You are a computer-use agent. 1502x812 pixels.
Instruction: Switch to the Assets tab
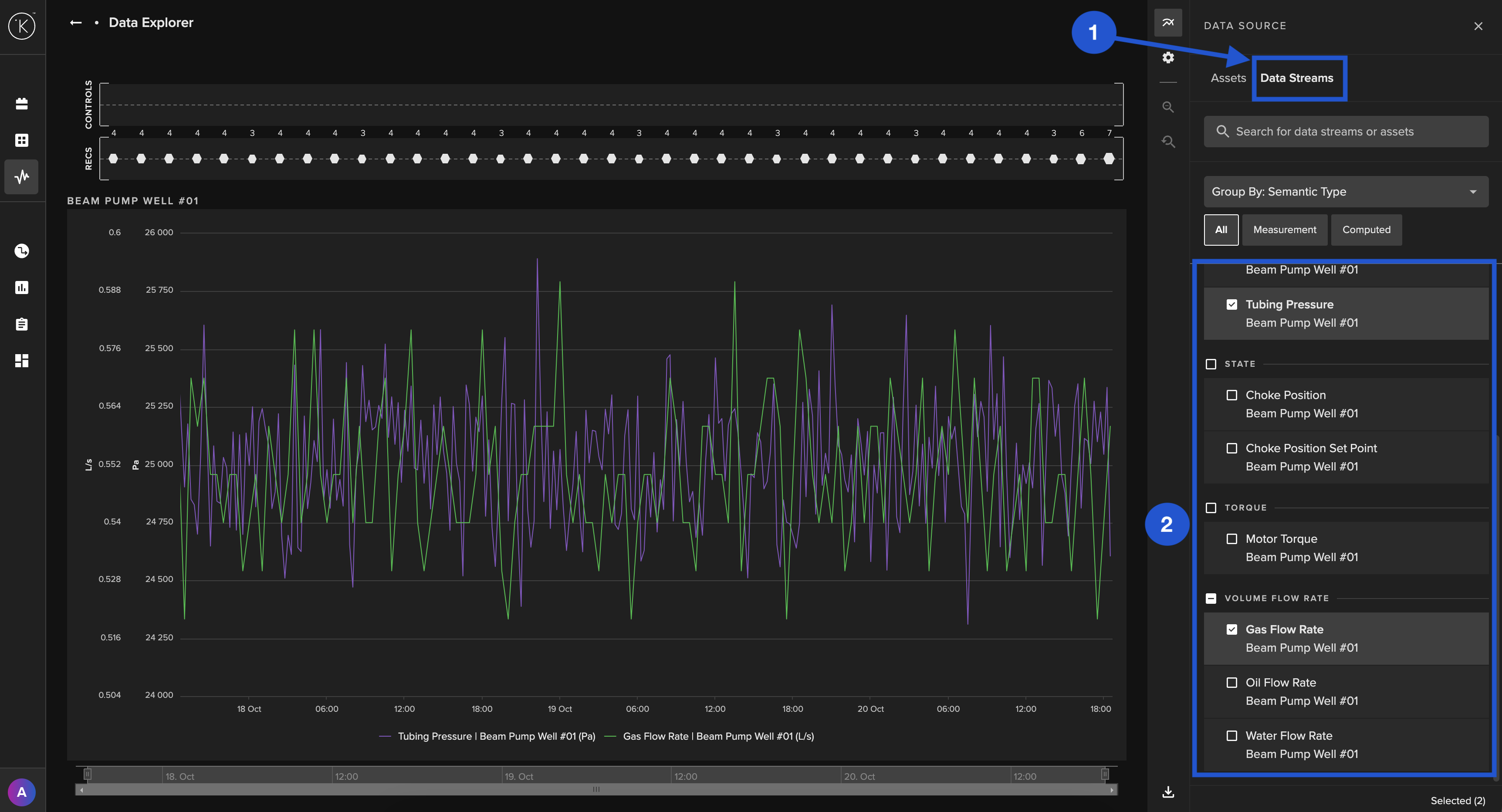pos(1228,78)
